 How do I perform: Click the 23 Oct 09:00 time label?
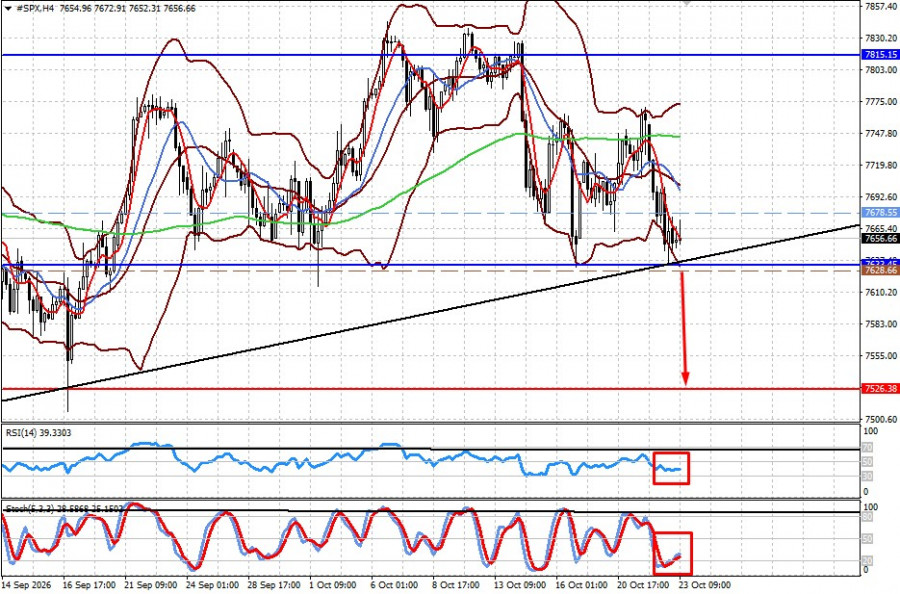(705, 585)
